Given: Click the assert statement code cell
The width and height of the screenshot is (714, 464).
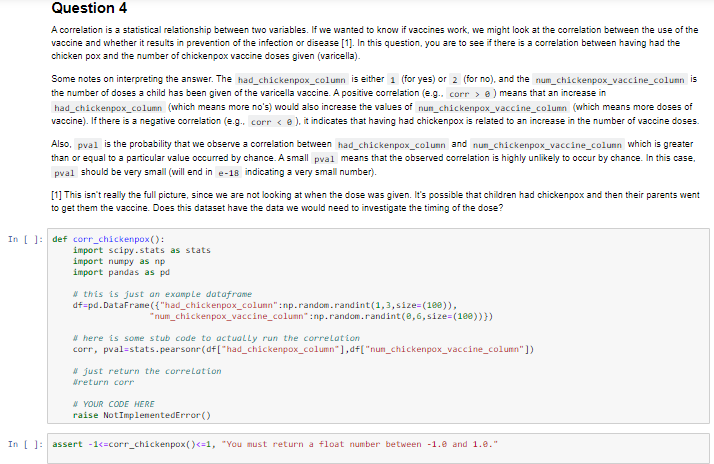Looking at the screenshot, I should click(378, 448).
